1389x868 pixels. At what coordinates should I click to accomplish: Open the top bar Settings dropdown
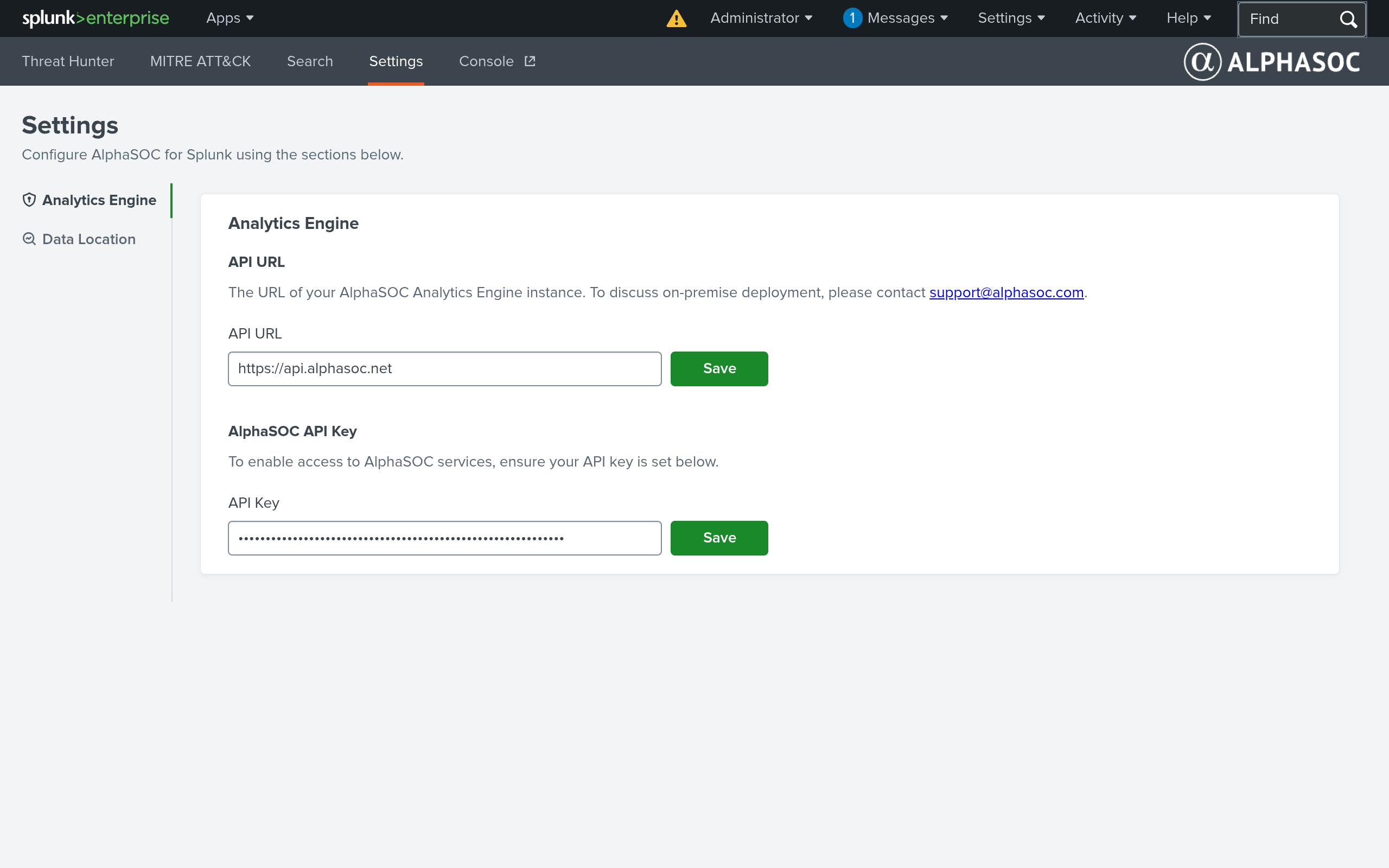[1011, 18]
